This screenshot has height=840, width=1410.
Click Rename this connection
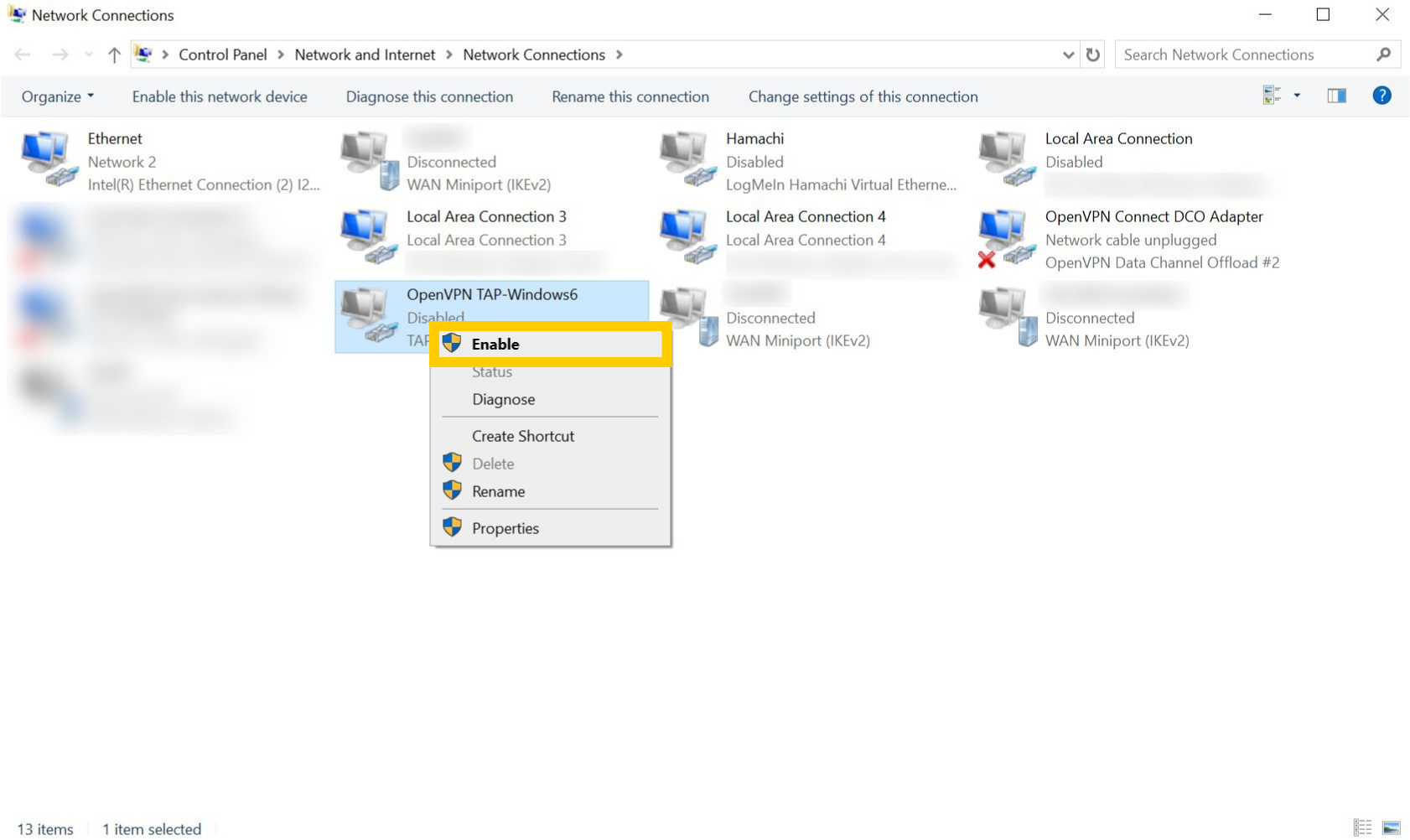(630, 96)
